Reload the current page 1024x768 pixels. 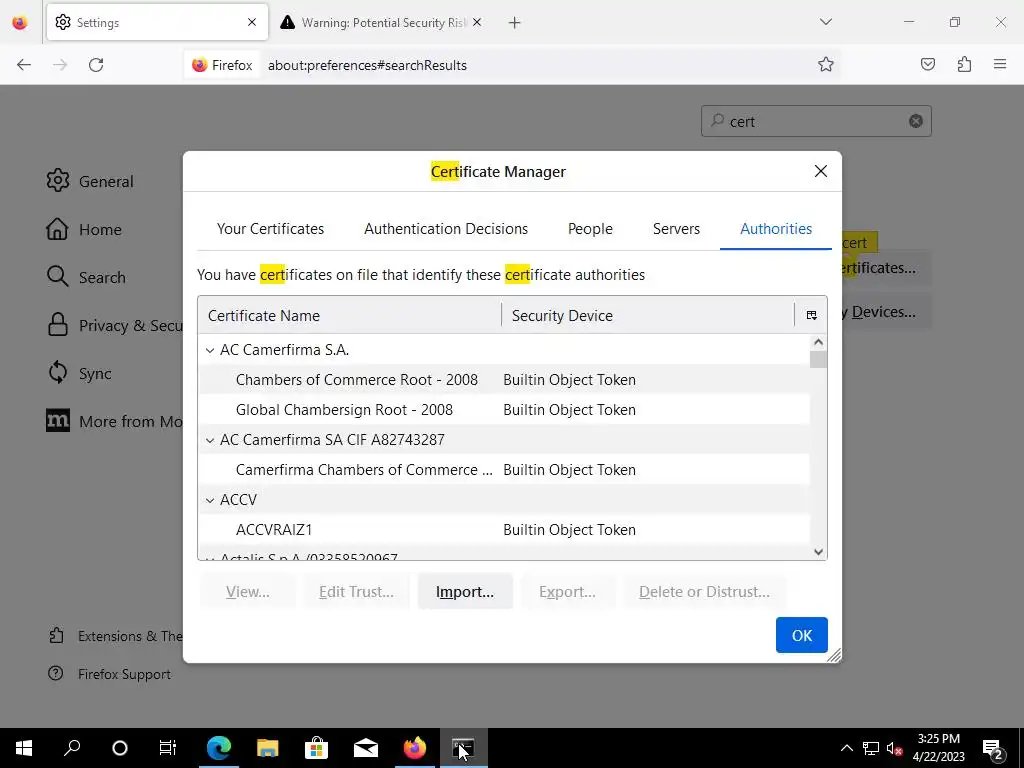(96, 65)
